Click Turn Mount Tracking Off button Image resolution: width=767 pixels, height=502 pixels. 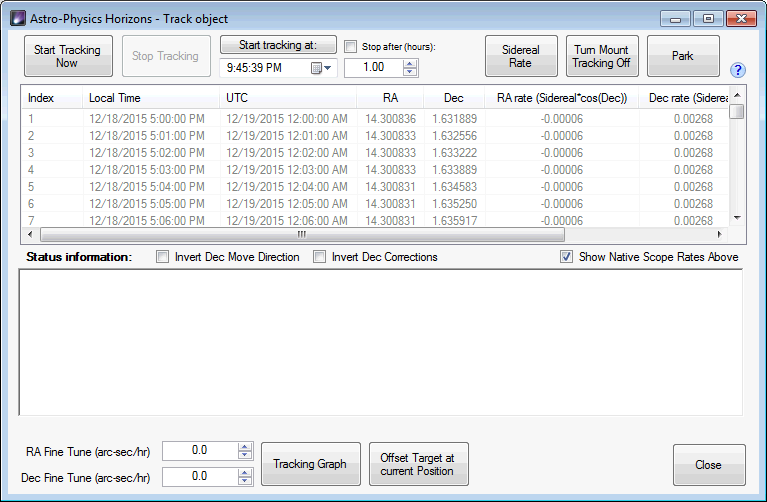pyautogui.click(x=602, y=56)
